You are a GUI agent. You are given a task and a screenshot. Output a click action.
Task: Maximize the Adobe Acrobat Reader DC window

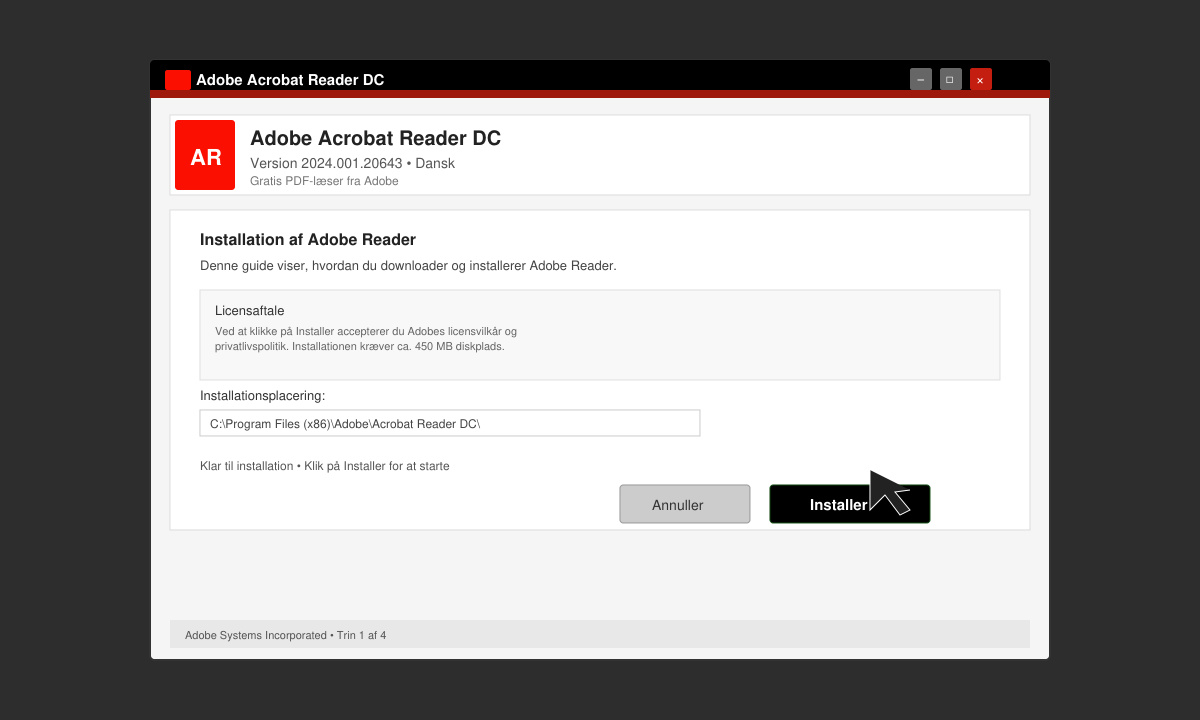(x=951, y=79)
